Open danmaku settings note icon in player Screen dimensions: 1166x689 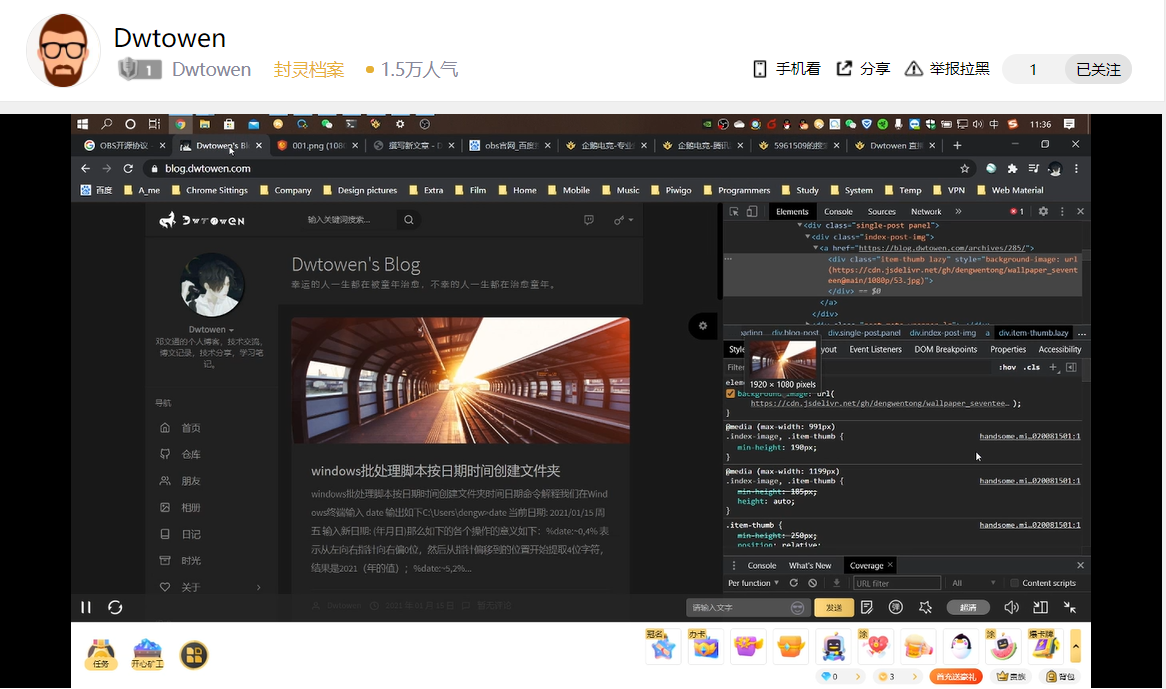867,607
